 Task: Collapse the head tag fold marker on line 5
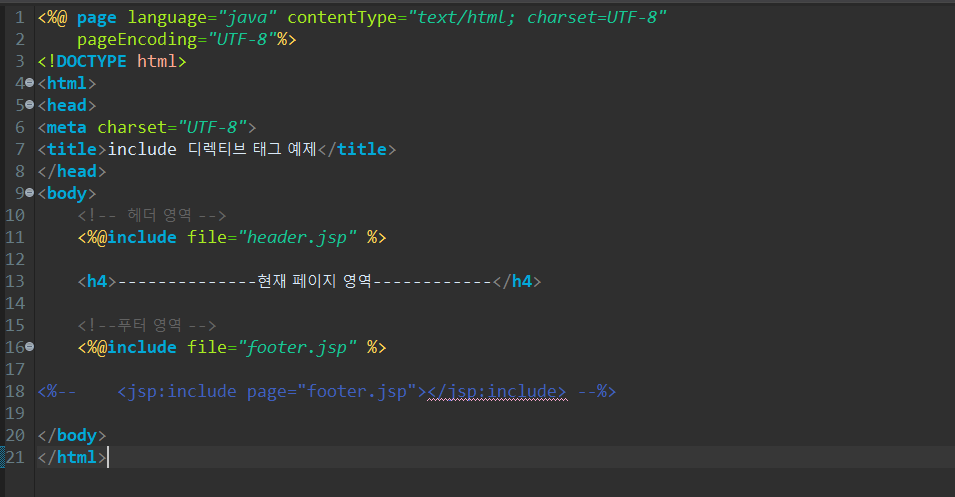point(29,105)
